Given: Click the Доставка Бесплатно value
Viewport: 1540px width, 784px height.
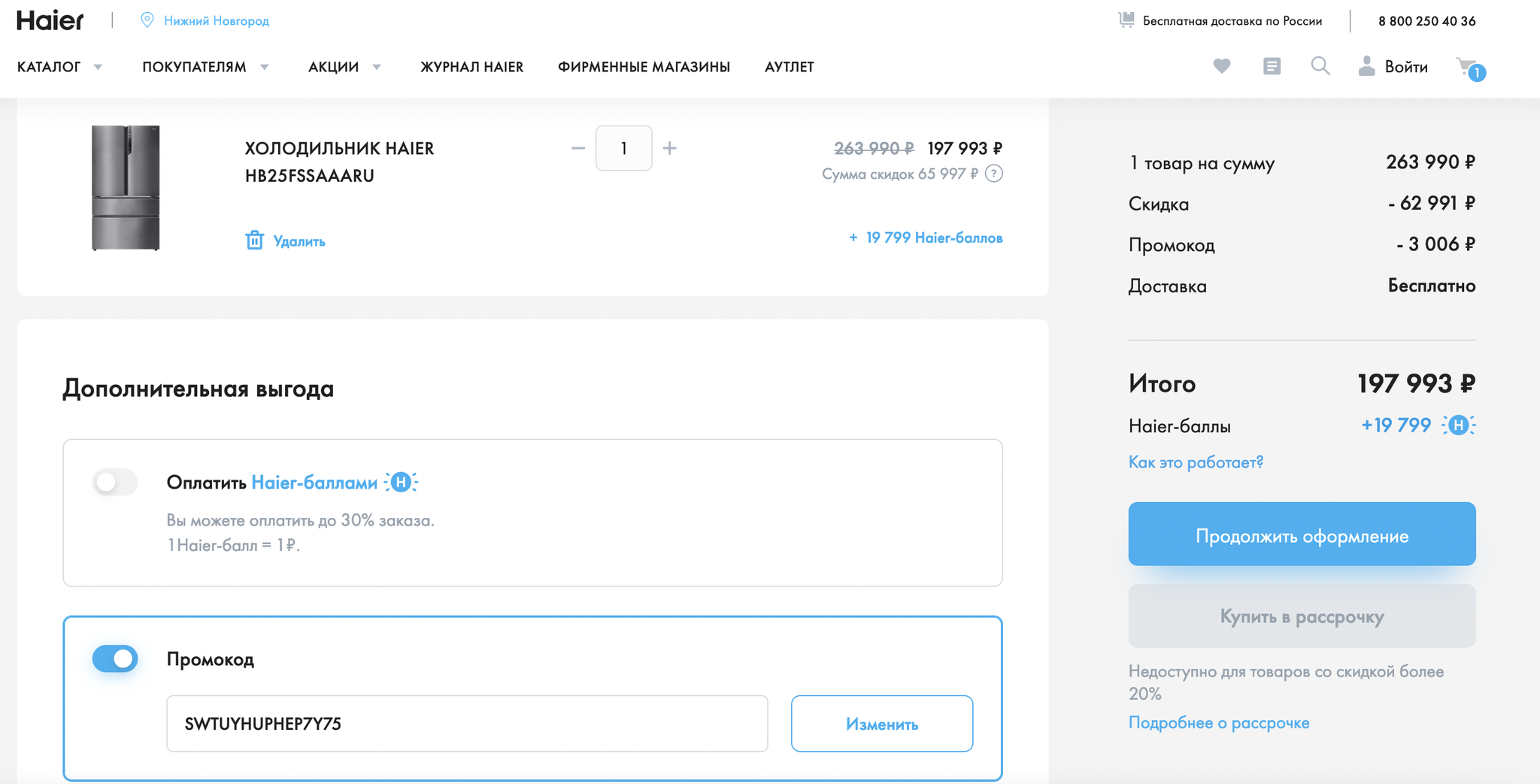Looking at the screenshot, I should pyautogui.click(x=1432, y=286).
